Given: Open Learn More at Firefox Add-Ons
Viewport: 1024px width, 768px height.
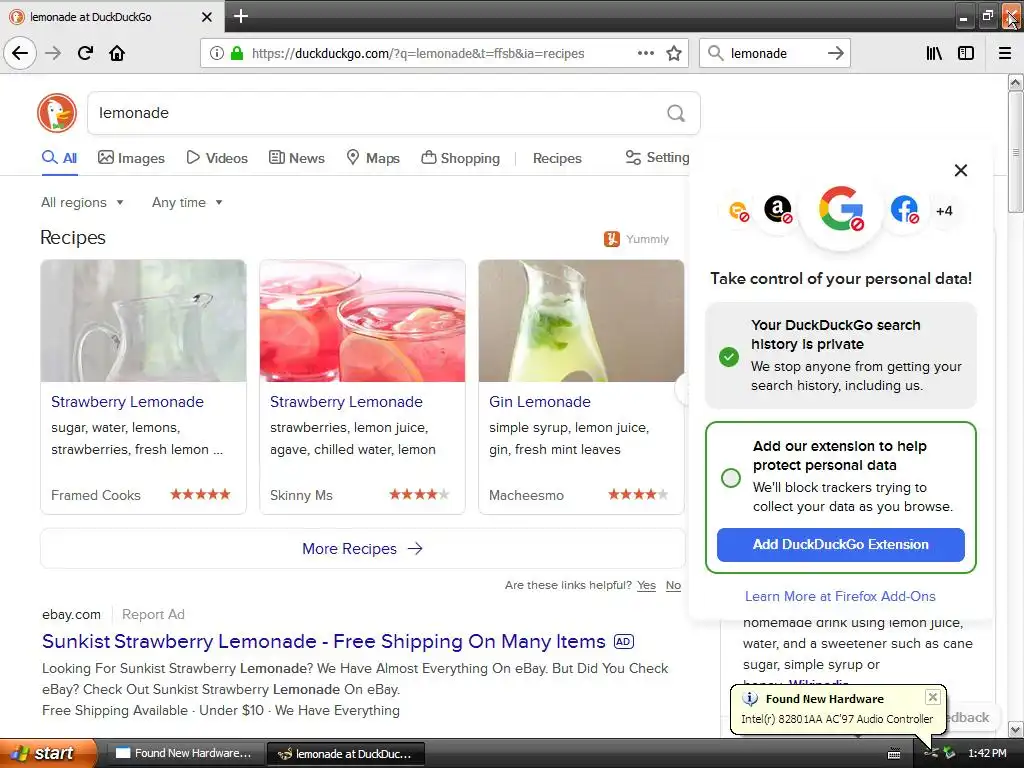Looking at the screenshot, I should point(840,596).
